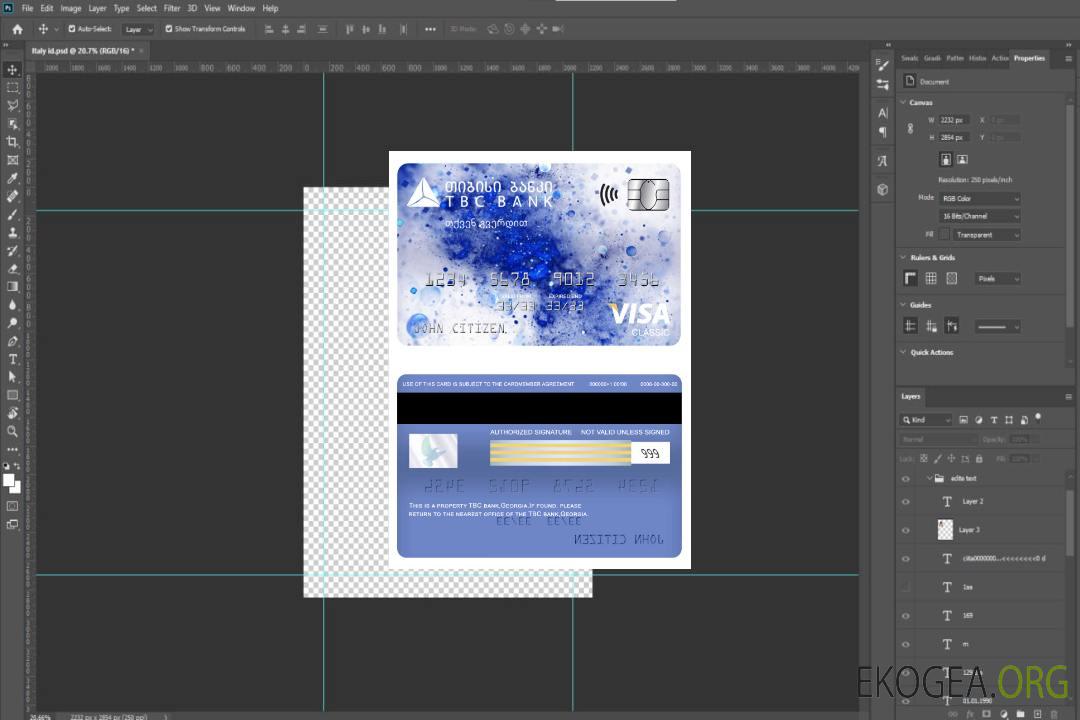Select the Eyedropper tool
This screenshot has width=1080, height=720.
tap(12, 178)
